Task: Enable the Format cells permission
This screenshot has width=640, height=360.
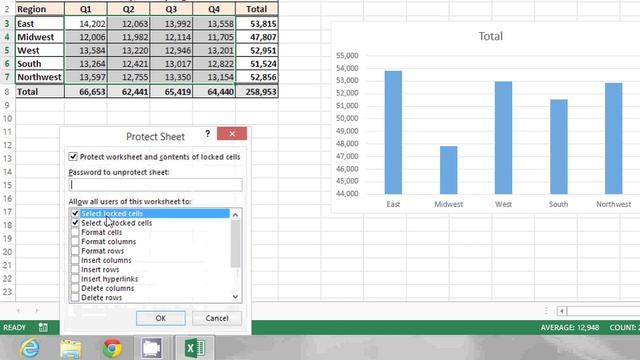Action: coord(75,232)
